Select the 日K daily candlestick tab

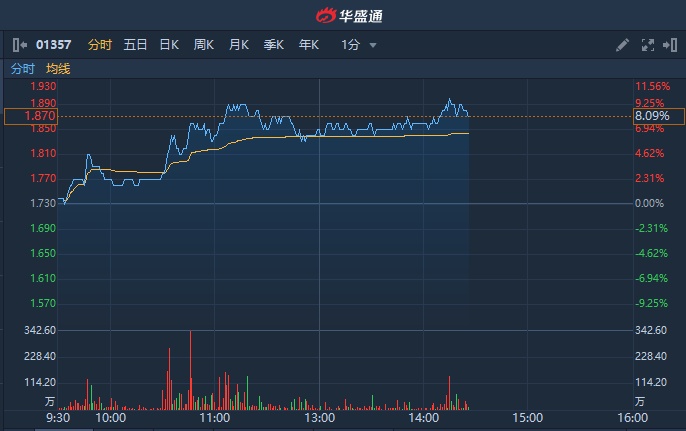(169, 45)
